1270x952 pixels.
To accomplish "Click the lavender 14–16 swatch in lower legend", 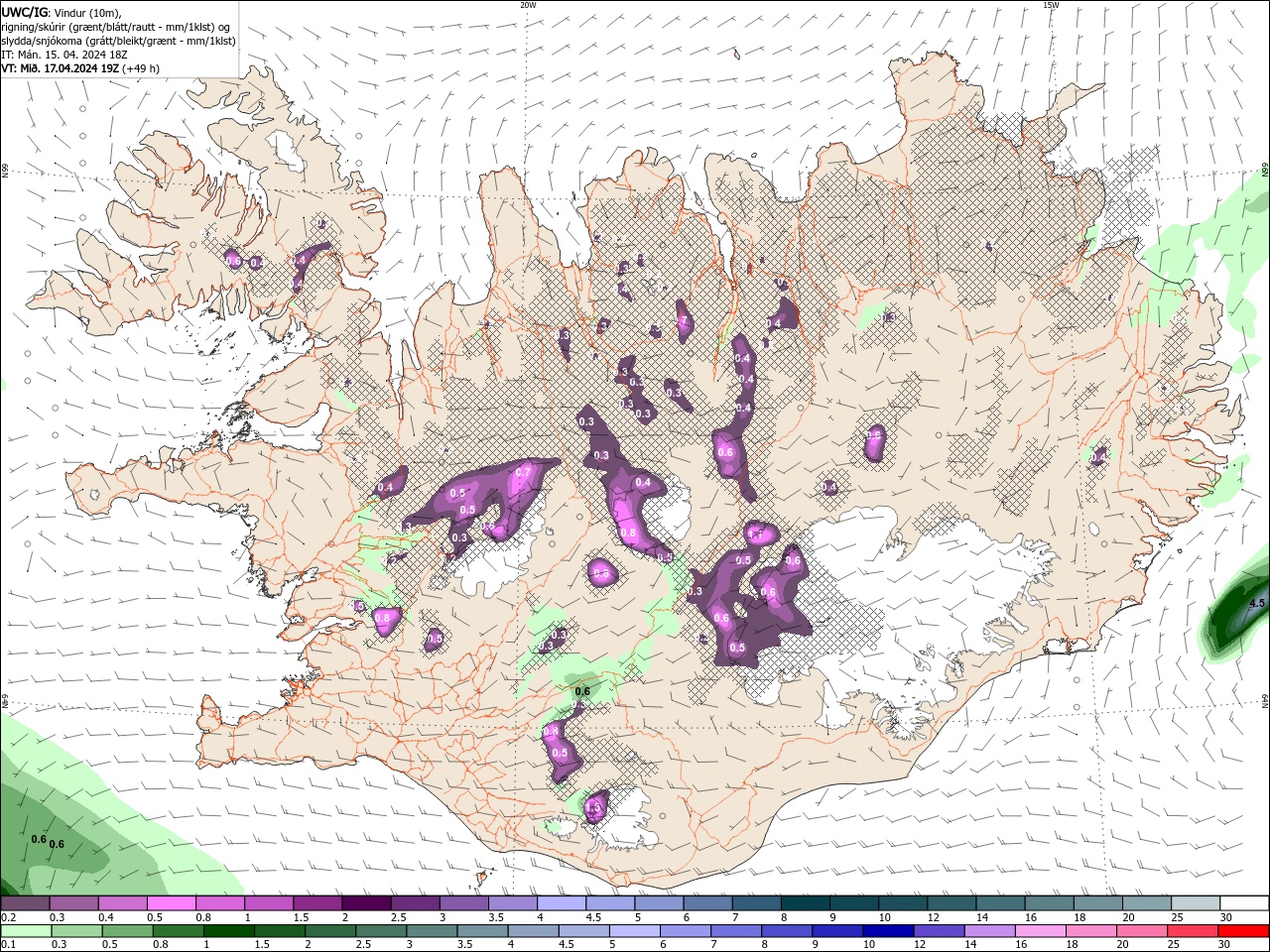I will point(992,931).
